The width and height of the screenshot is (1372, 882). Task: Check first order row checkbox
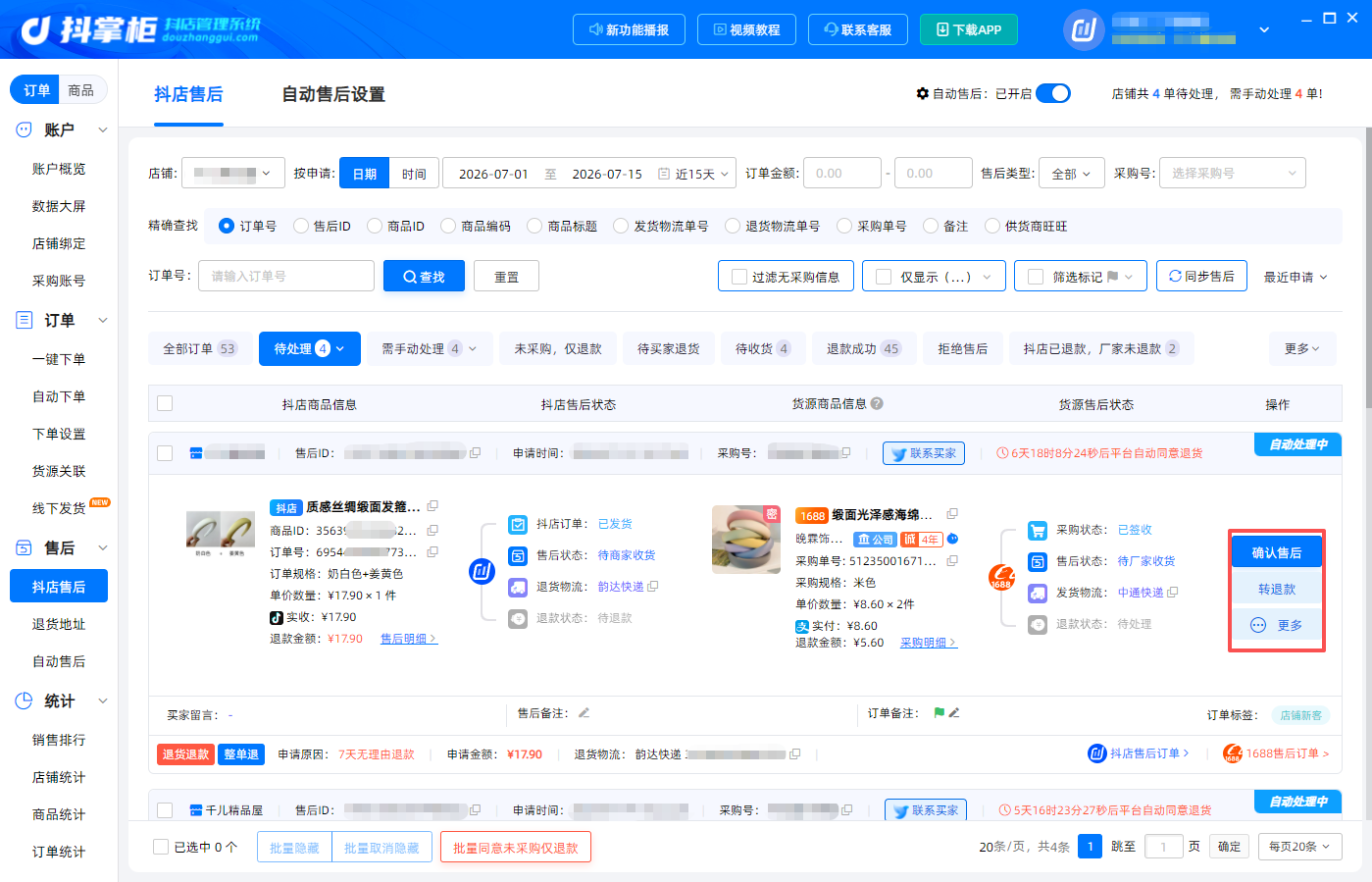(x=165, y=453)
